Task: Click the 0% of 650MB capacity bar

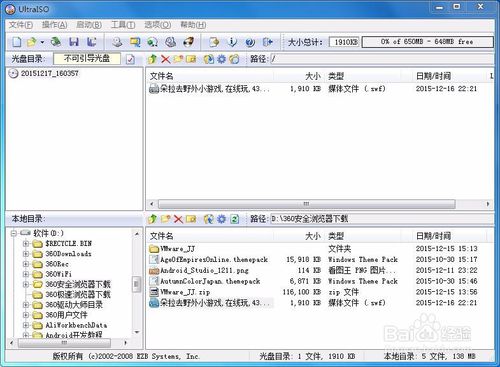Action: [x=427, y=42]
